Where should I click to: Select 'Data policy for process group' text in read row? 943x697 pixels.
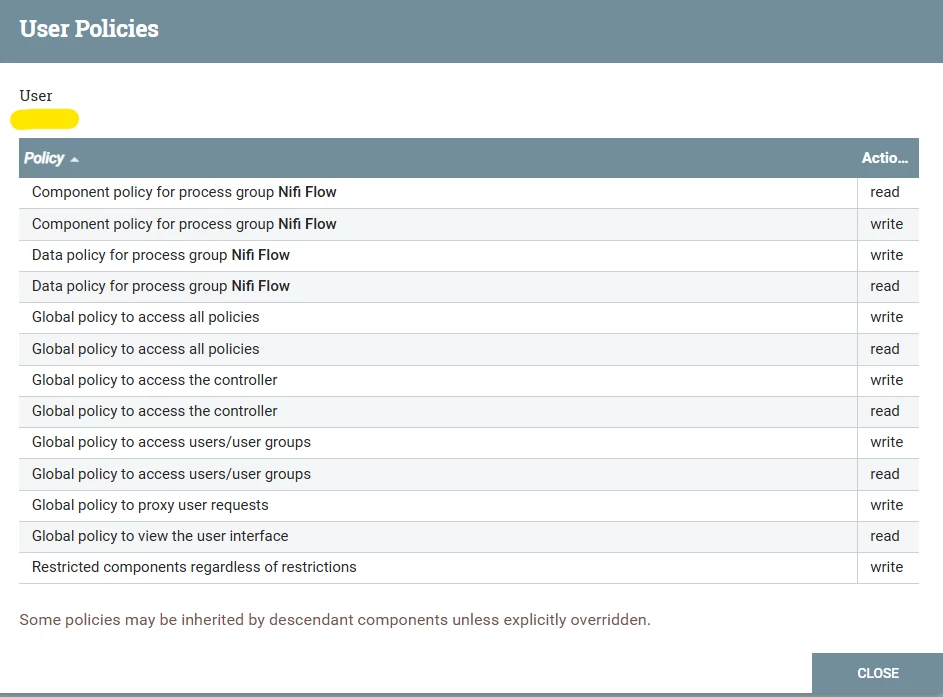pyautogui.click(x=129, y=286)
